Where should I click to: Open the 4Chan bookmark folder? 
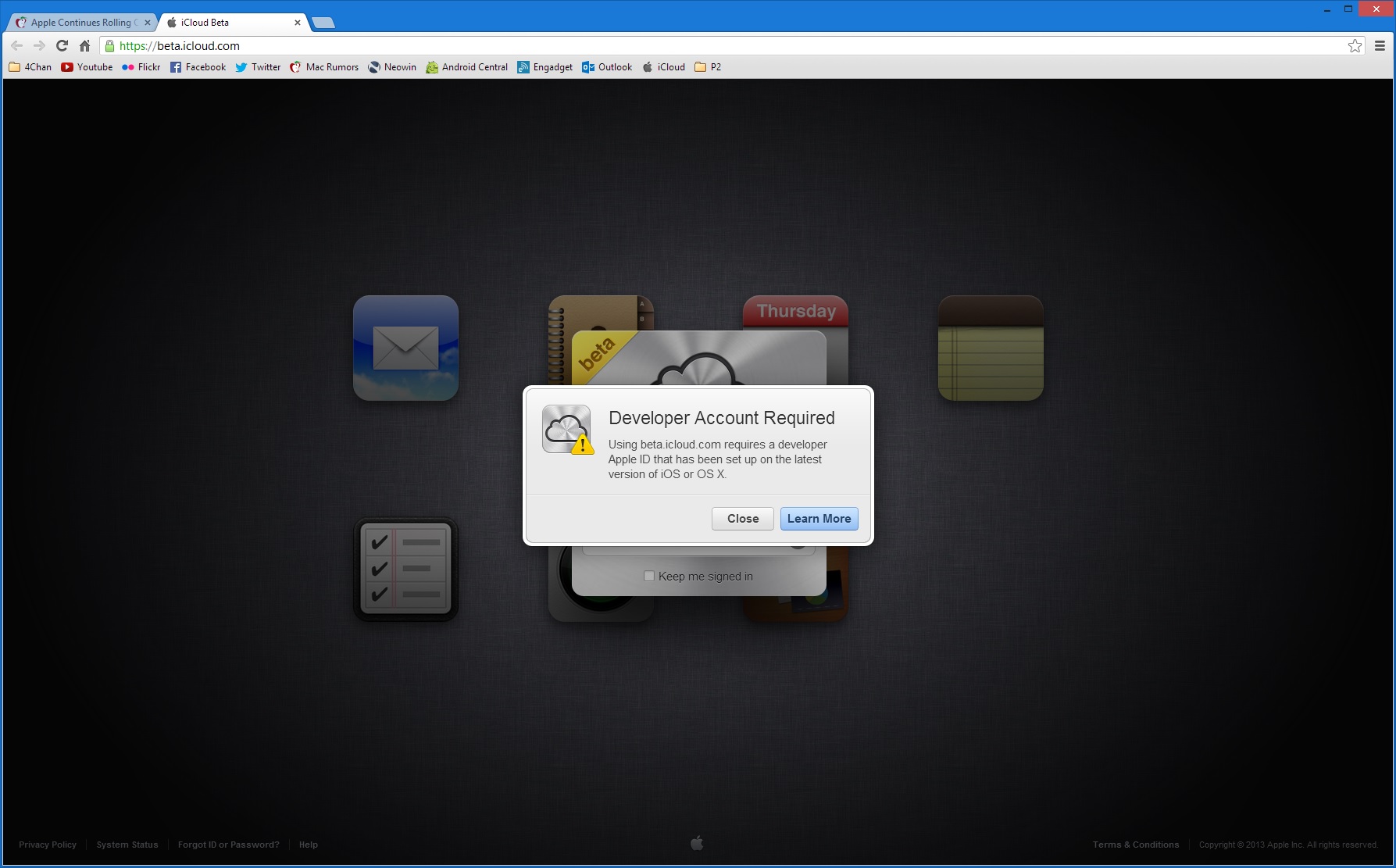point(30,67)
